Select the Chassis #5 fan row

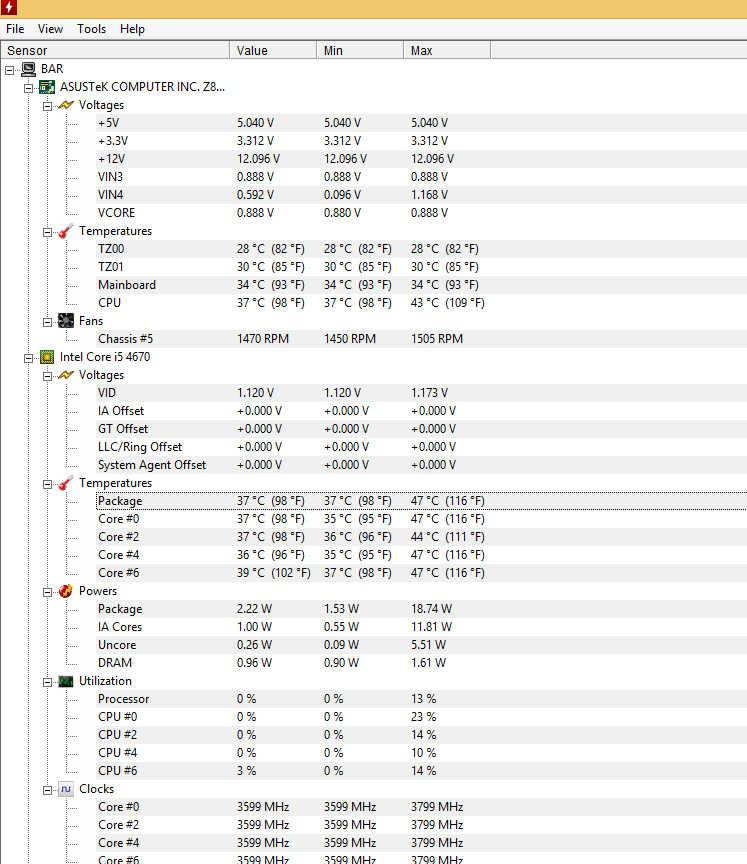374,339
